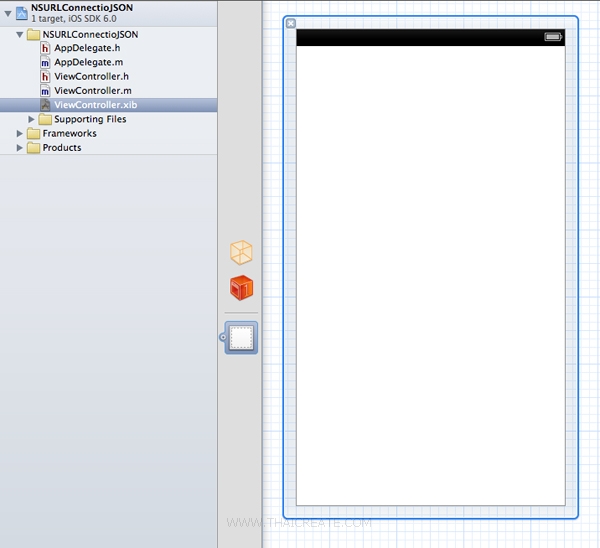Select the File's Owner yellow cube icon

pyautogui.click(x=241, y=252)
